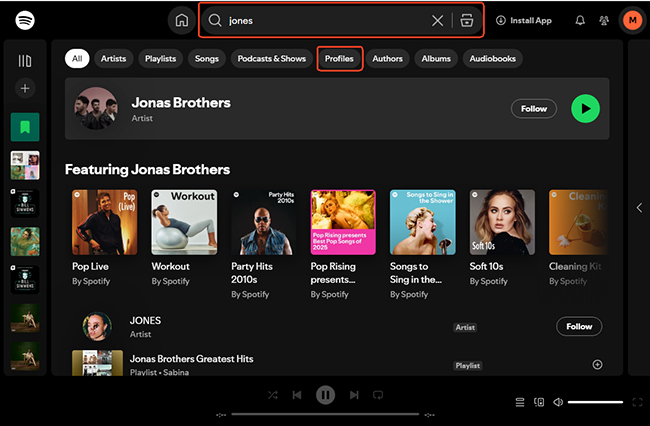Pause the current playback
The image size is (650, 426).
pyautogui.click(x=325, y=395)
